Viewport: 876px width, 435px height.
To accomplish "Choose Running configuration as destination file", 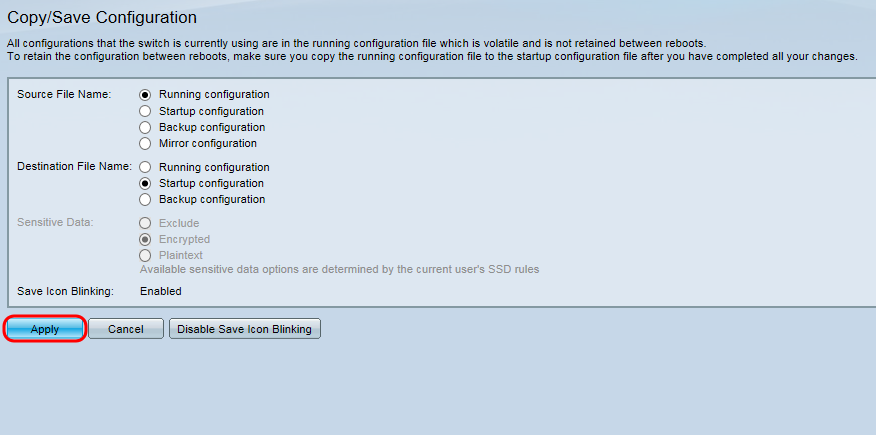I will coord(145,167).
